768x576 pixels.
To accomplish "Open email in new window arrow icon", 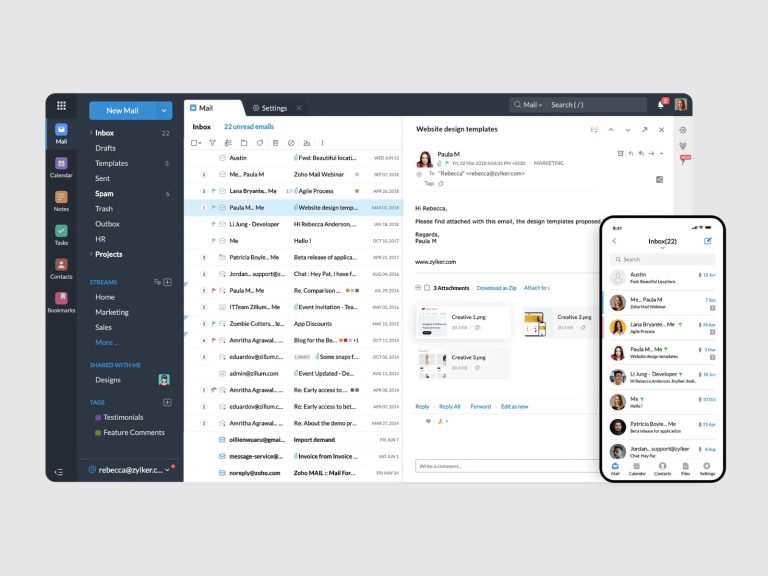I will point(645,130).
